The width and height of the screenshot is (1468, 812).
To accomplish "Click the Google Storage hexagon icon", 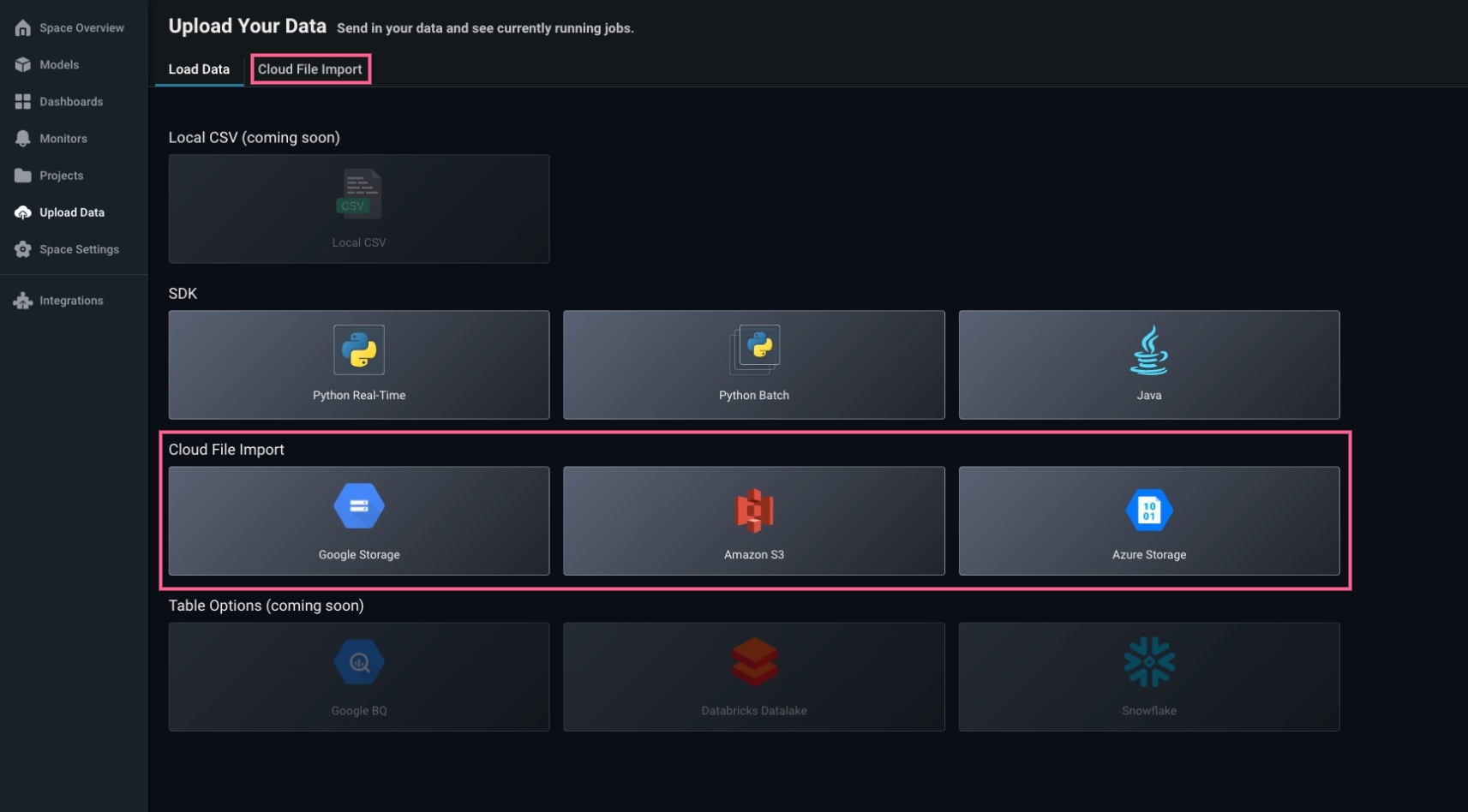I will (x=359, y=506).
